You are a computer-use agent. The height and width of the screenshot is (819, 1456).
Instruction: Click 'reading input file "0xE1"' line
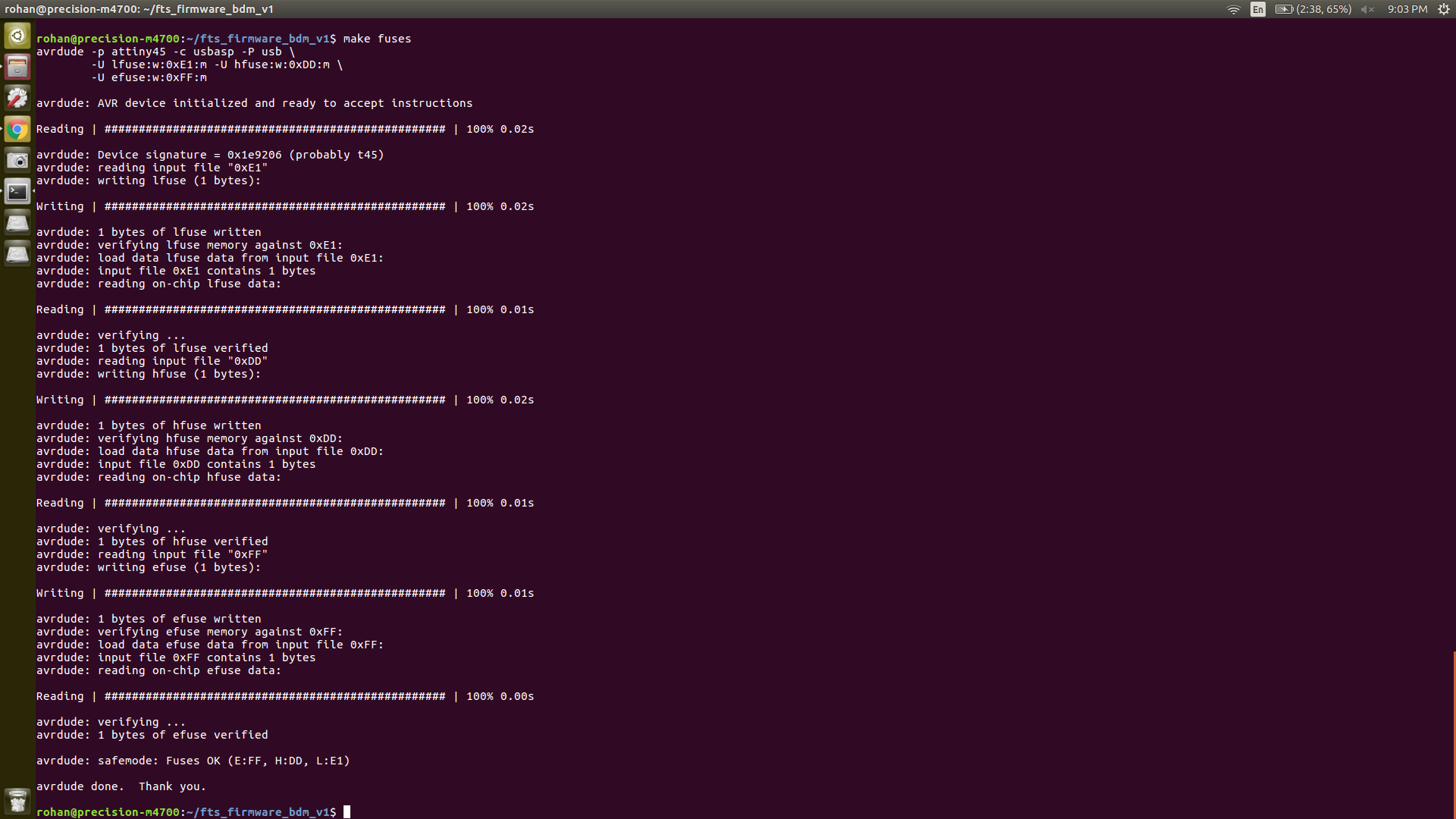click(152, 168)
